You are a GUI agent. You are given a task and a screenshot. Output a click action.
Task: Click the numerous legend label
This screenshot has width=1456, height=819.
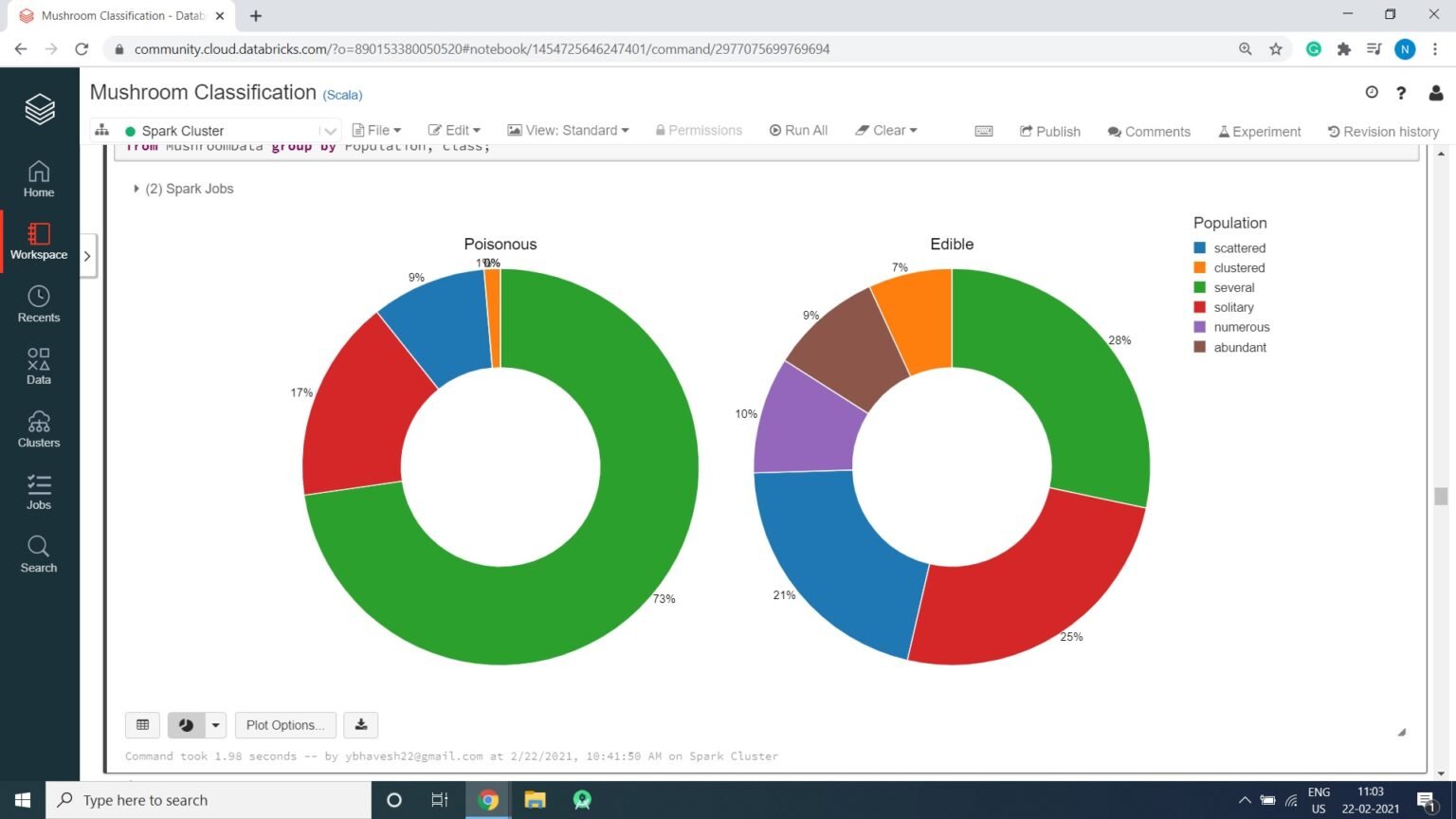pyautogui.click(x=1242, y=327)
